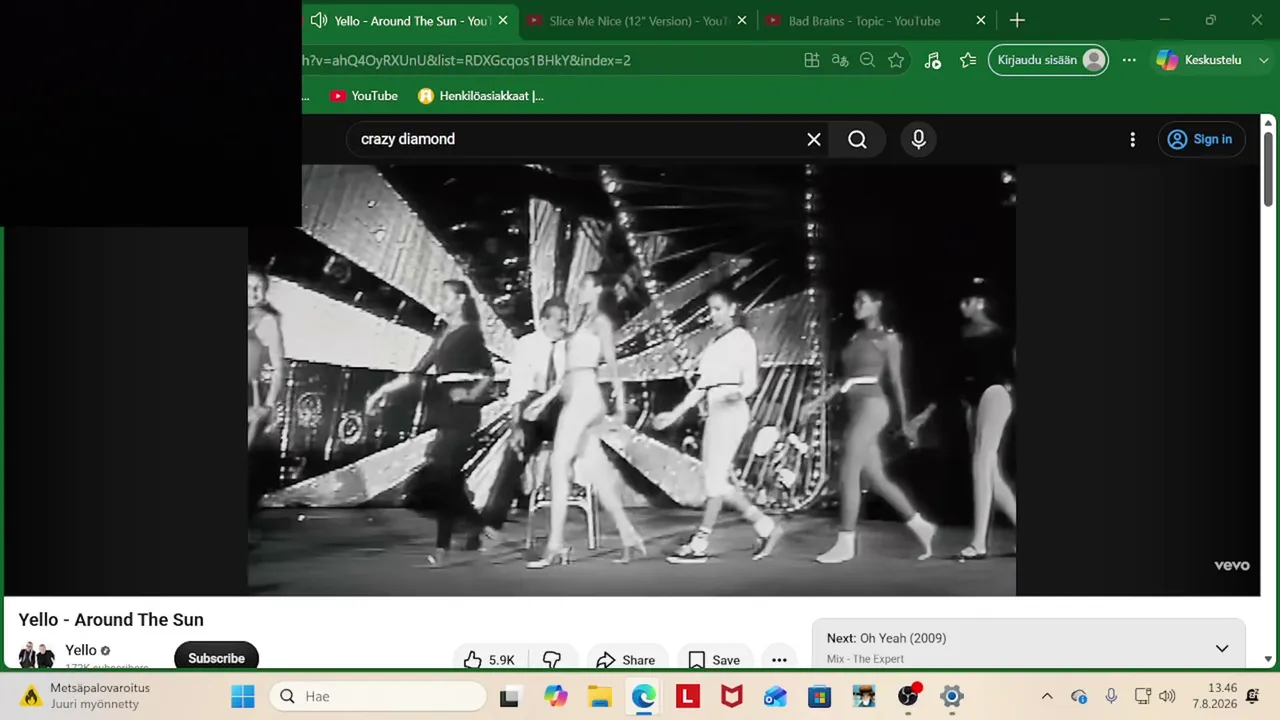The width and height of the screenshot is (1280, 720).
Task: Like the Yello video
Action: tap(489, 660)
